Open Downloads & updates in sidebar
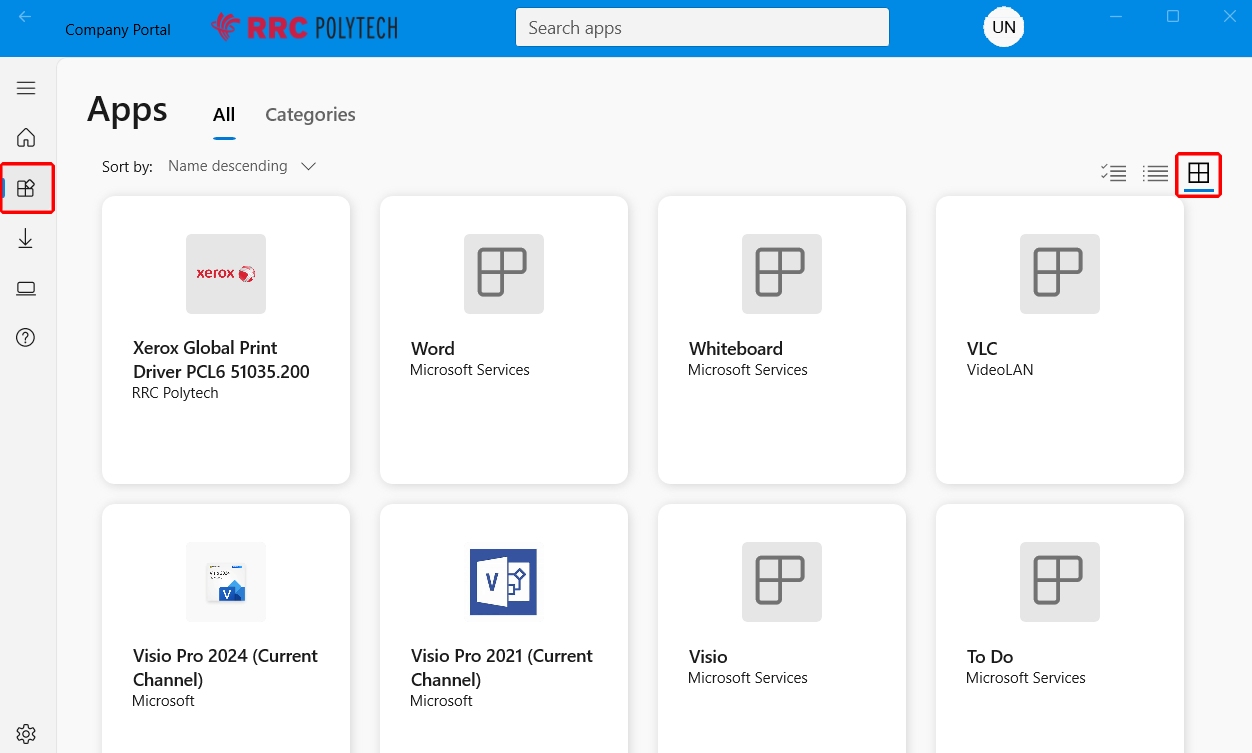Image resolution: width=1252 pixels, height=753 pixels. point(26,239)
